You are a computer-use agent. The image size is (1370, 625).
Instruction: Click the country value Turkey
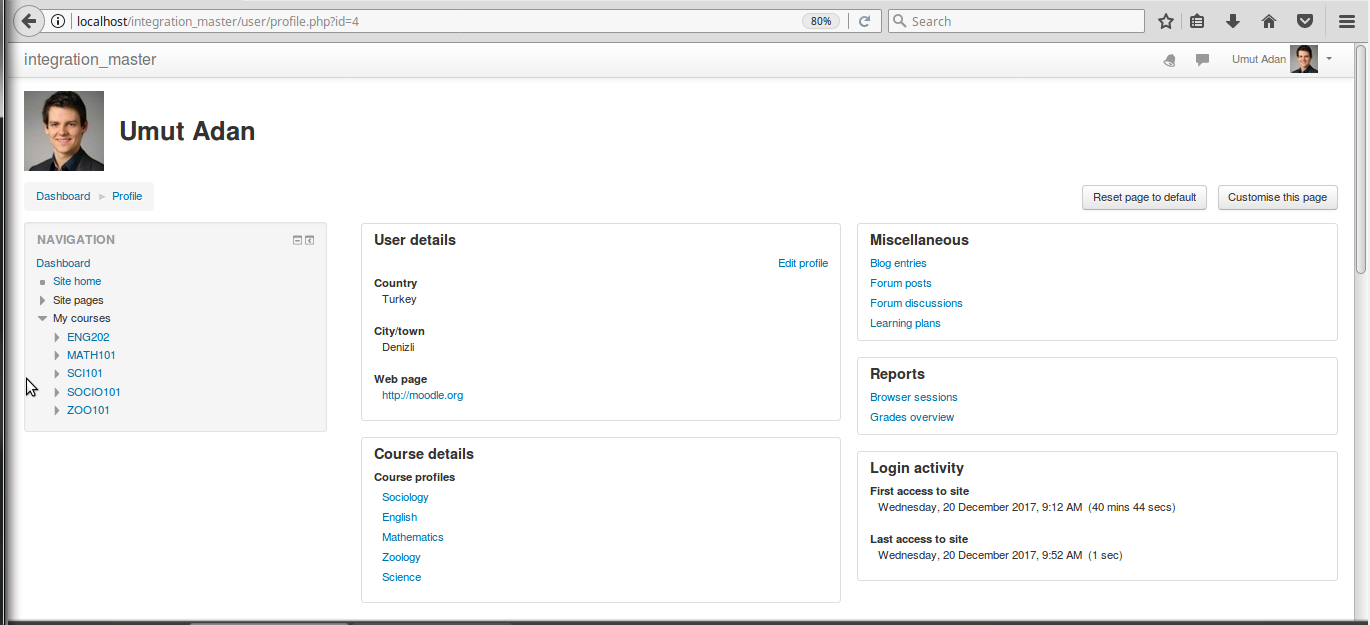click(399, 299)
